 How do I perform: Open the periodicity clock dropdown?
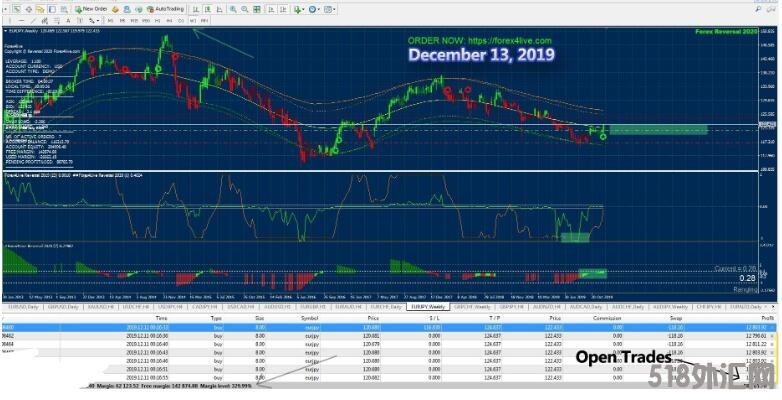coord(316,8)
